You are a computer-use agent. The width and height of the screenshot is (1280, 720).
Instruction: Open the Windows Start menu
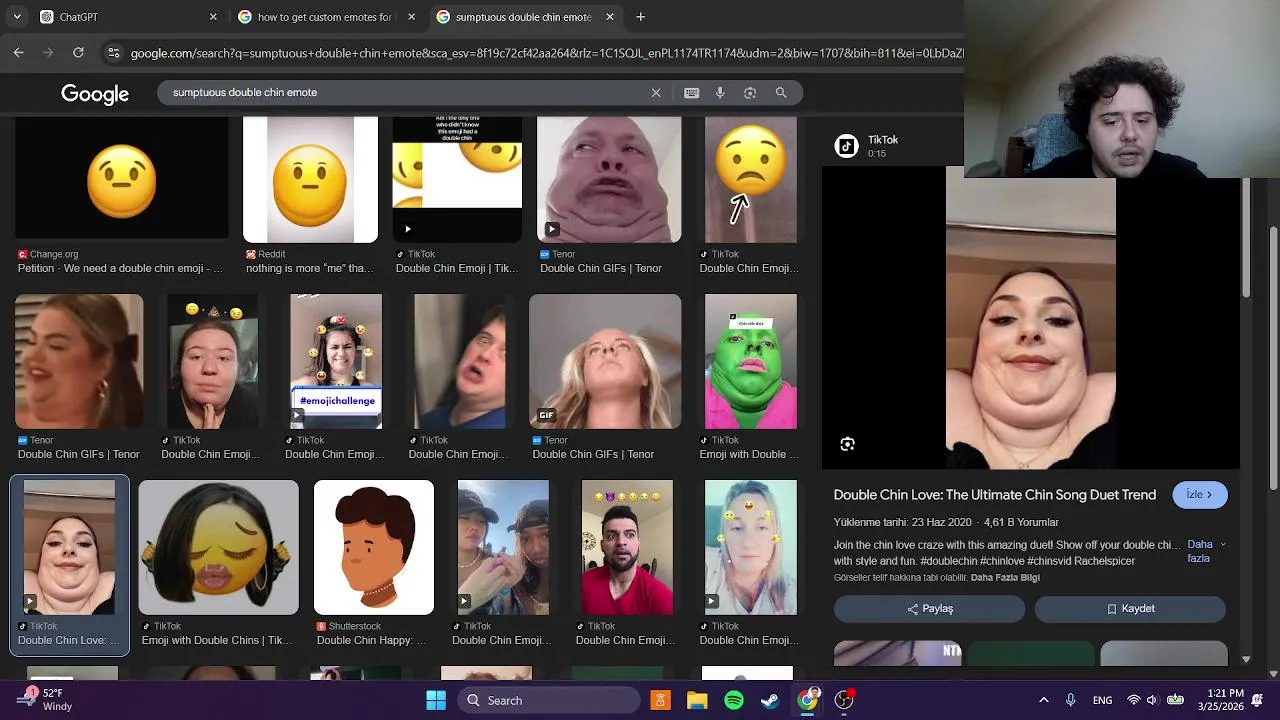point(436,700)
